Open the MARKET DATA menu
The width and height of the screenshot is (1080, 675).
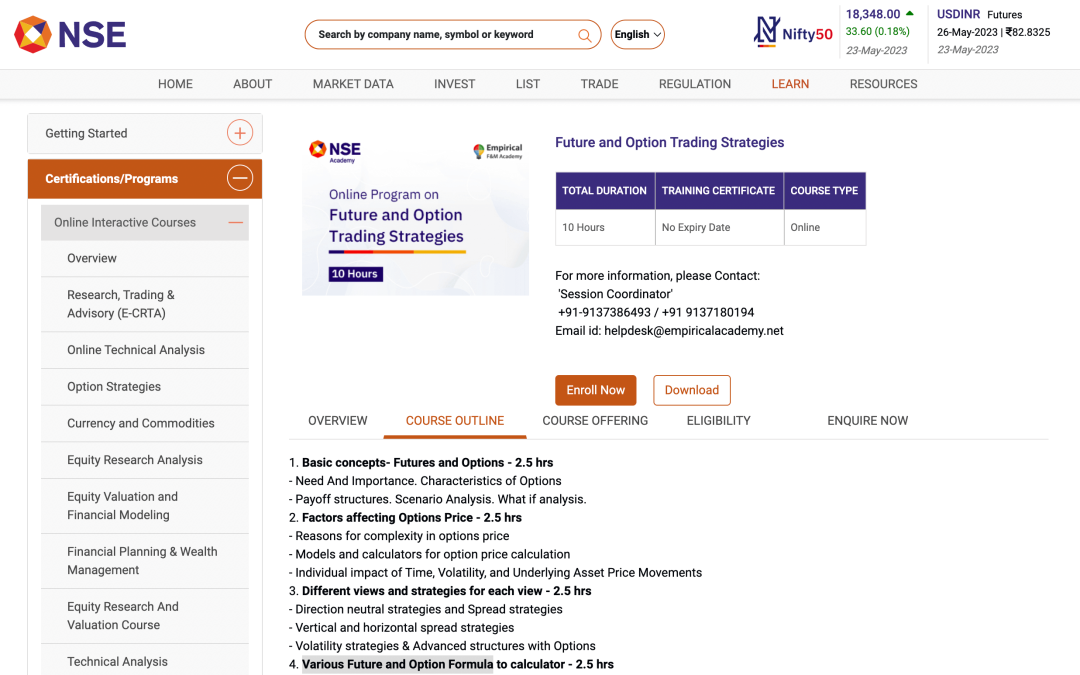pos(353,84)
